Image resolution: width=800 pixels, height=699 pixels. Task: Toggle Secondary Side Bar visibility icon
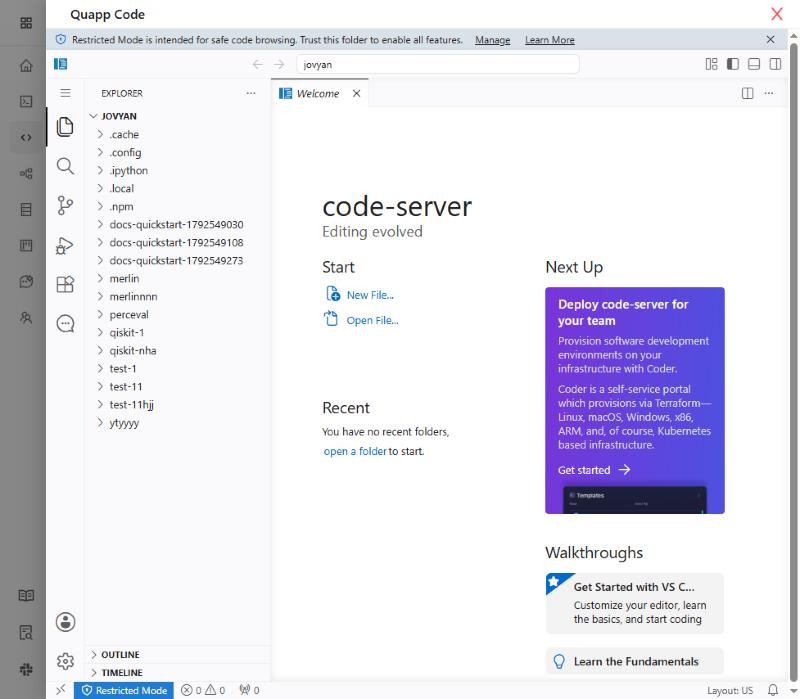click(x=775, y=64)
